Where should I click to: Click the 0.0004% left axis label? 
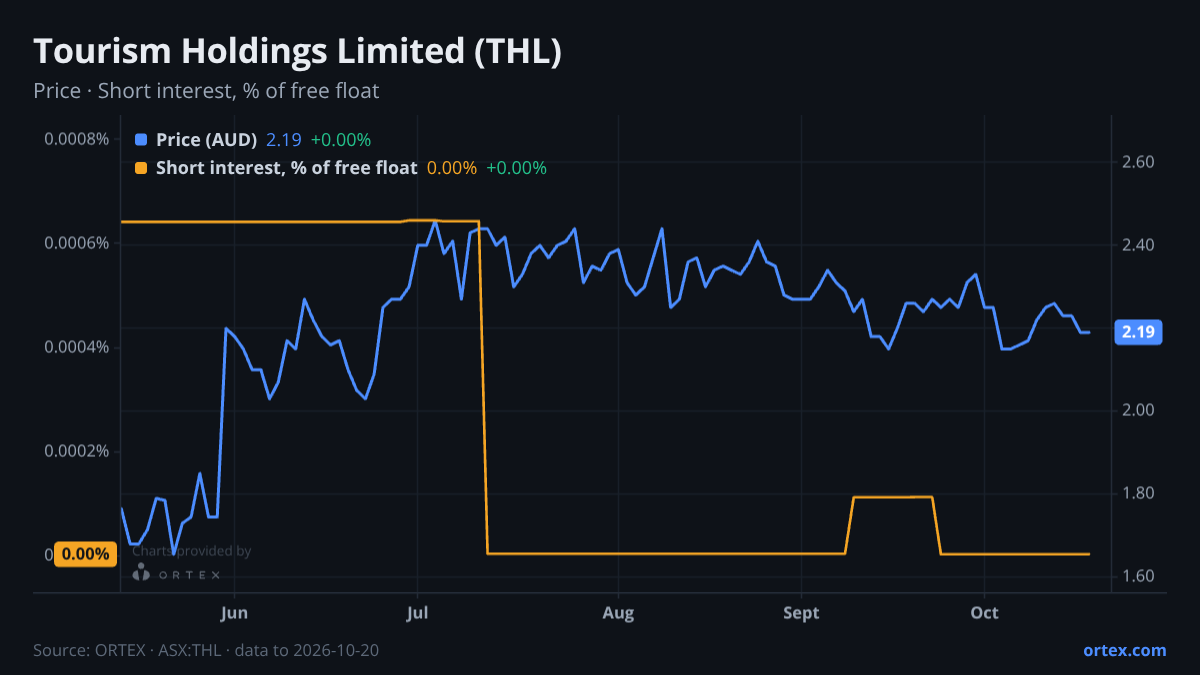[x=77, y=347]
